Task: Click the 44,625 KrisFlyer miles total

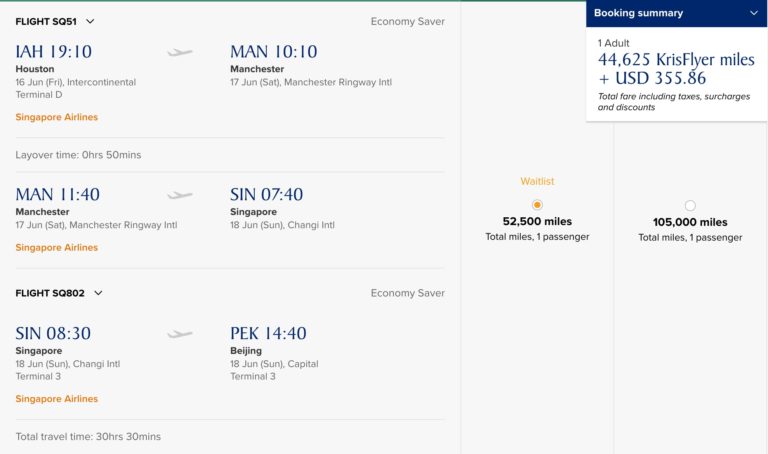Action: point(676,59)
